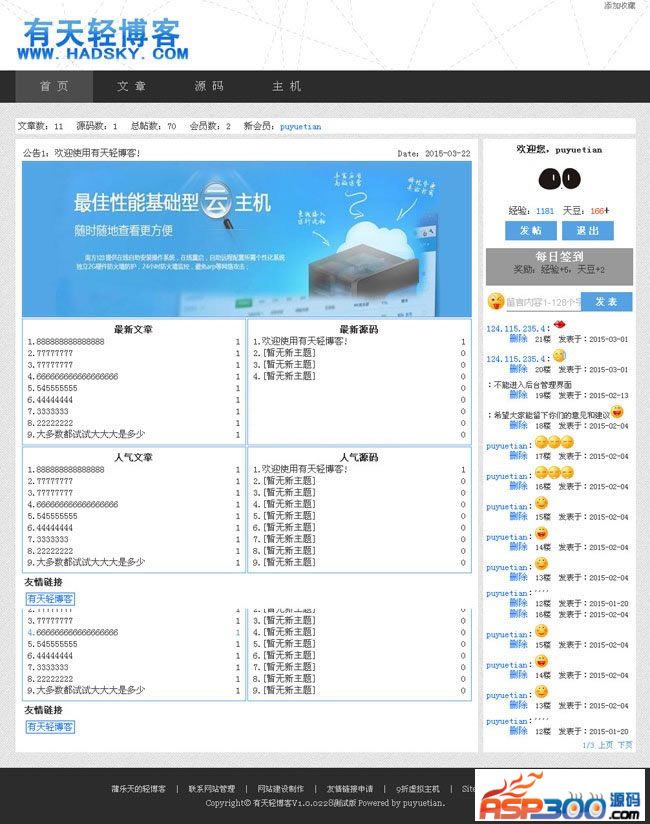Image resolution: width=650 pixels, height=824 pixels.
Task: Click the 会员数: 2 statistic
Action: coord(210,126)
